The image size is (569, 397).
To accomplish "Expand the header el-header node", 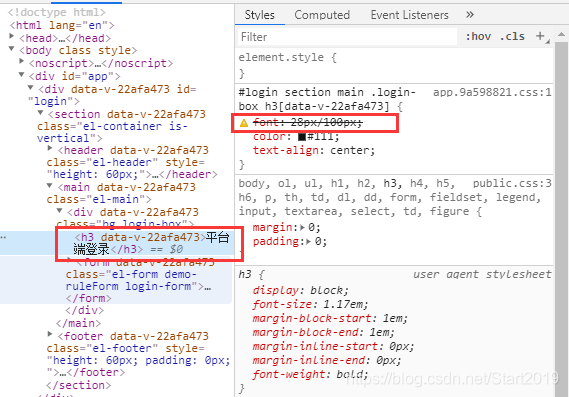I will point(50,148).
